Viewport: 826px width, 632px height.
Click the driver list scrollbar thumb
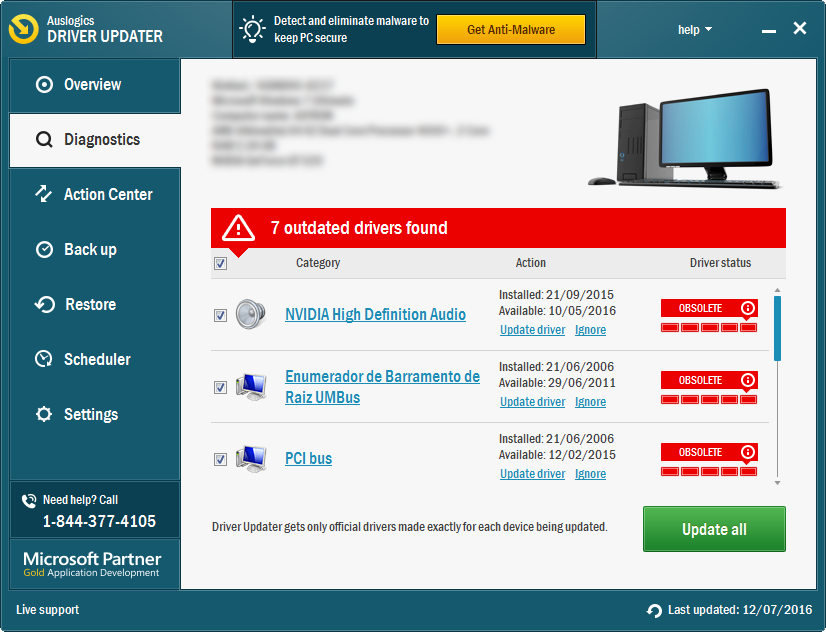click(778, 329)
